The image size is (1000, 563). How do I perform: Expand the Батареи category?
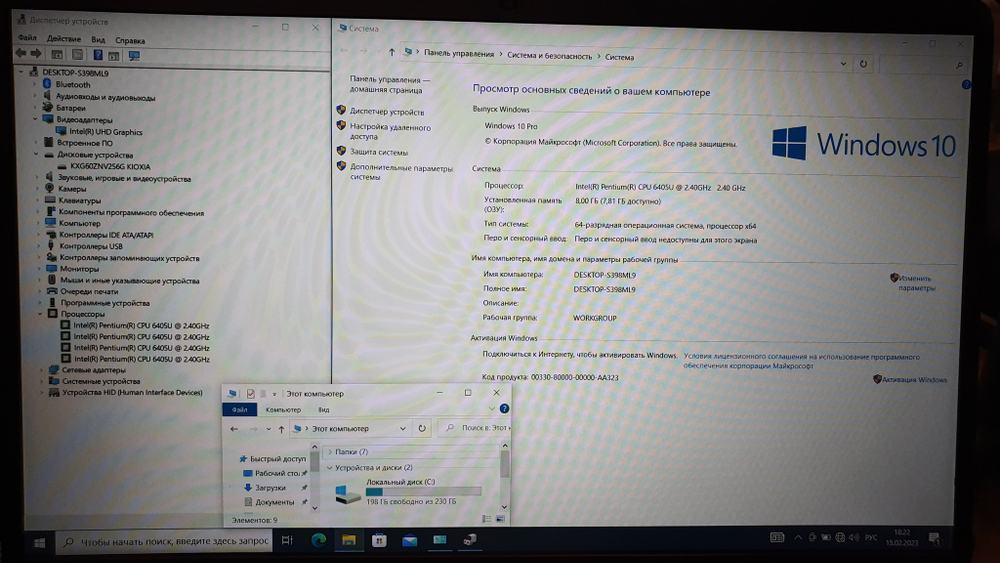pyautogui.click(x=35, y=108)
